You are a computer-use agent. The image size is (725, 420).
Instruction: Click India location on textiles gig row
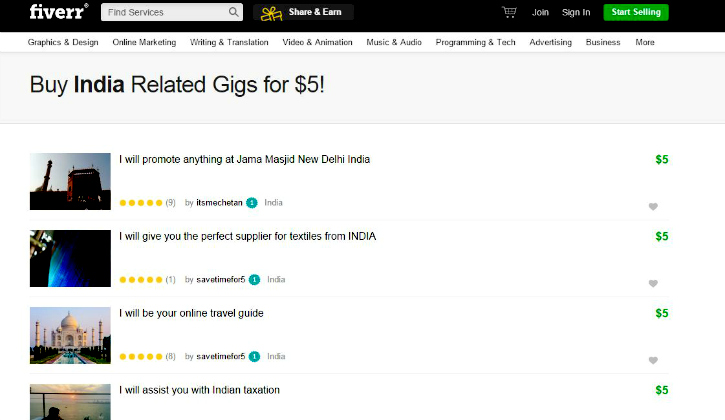[276, 279]
